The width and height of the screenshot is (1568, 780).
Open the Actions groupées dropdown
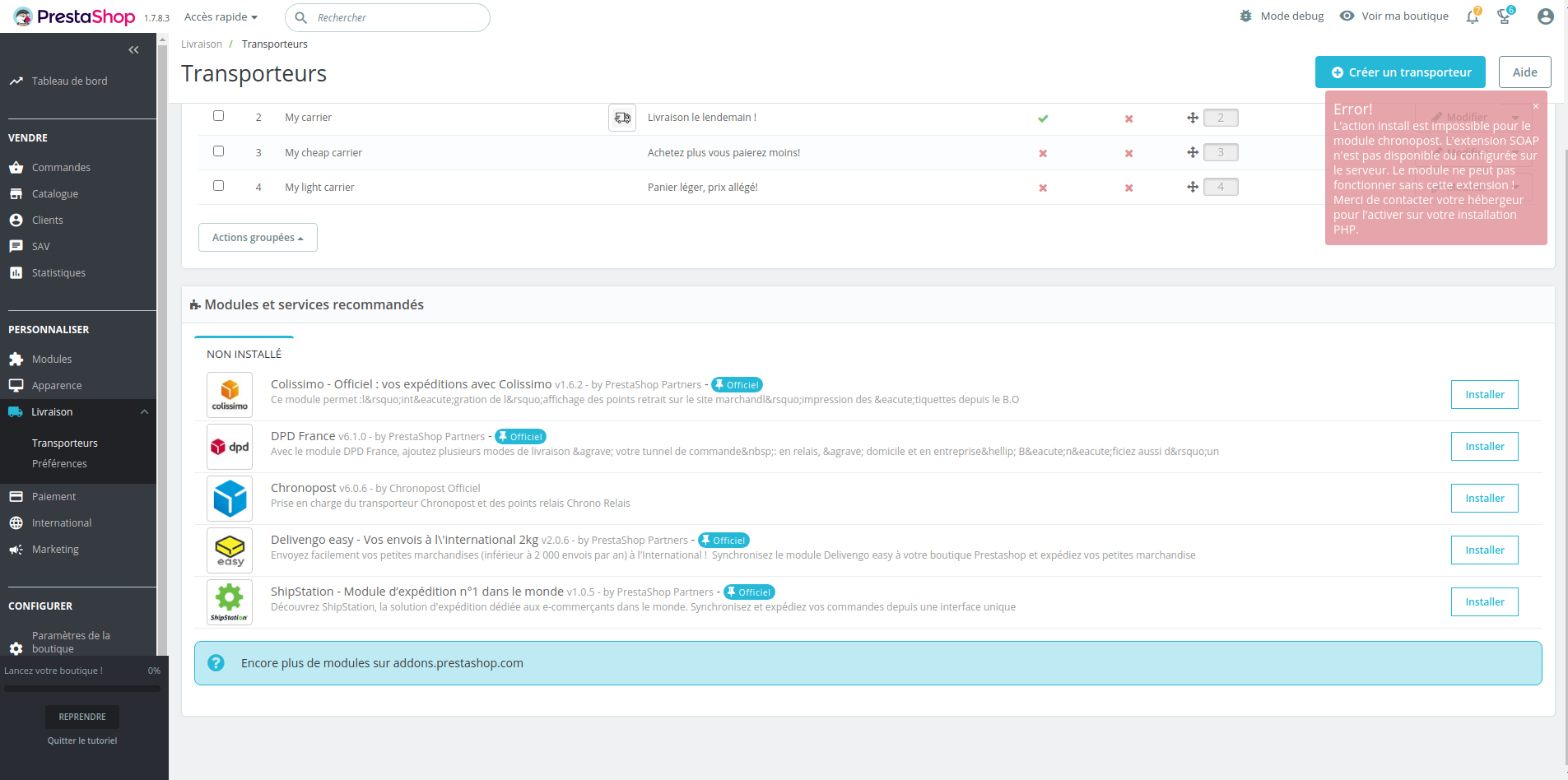pos(258,238)
